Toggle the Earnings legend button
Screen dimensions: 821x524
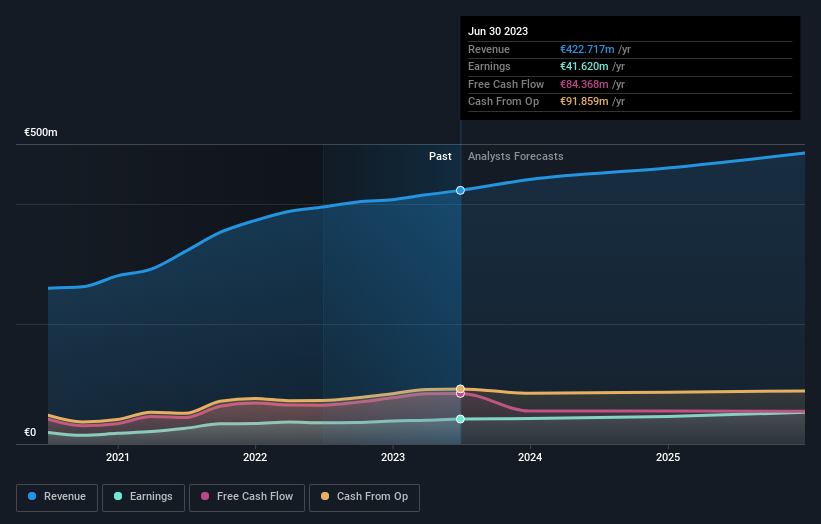(x=143, y=497)
